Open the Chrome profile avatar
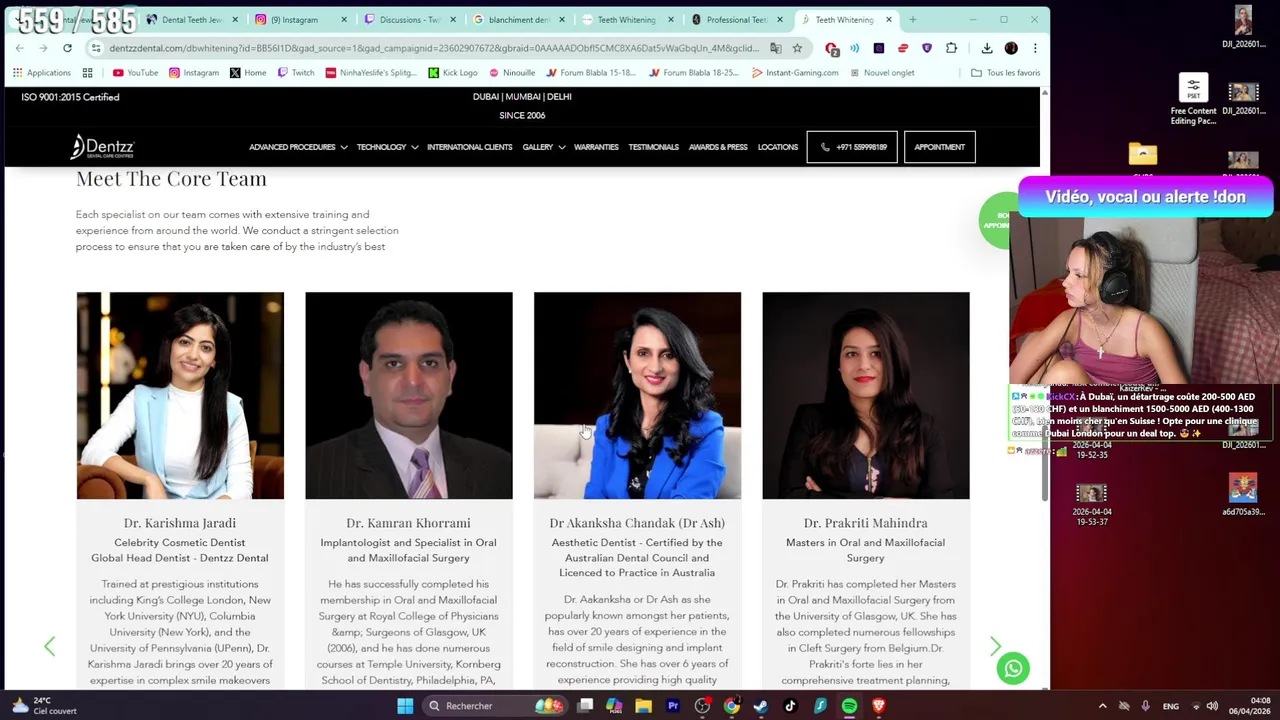 1011,48
